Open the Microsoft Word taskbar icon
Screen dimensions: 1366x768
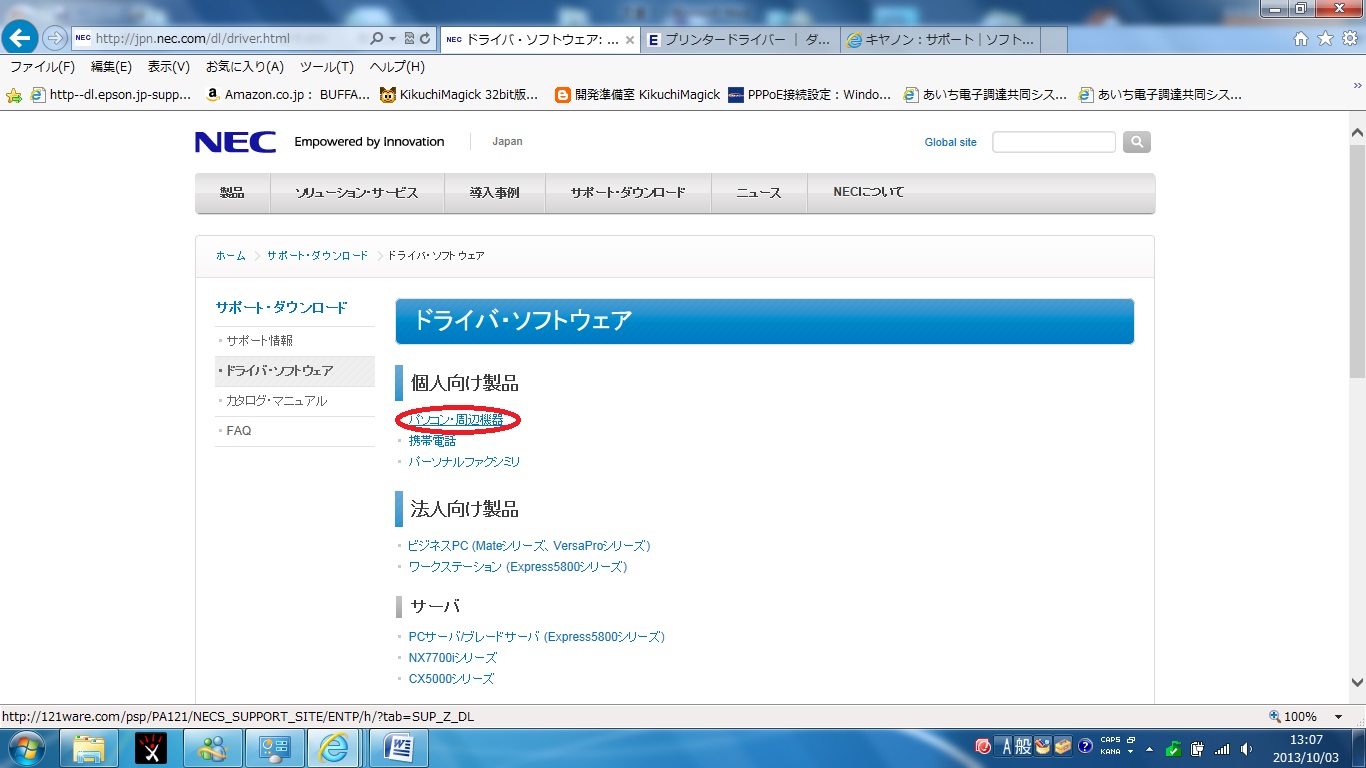pos(398,748)
